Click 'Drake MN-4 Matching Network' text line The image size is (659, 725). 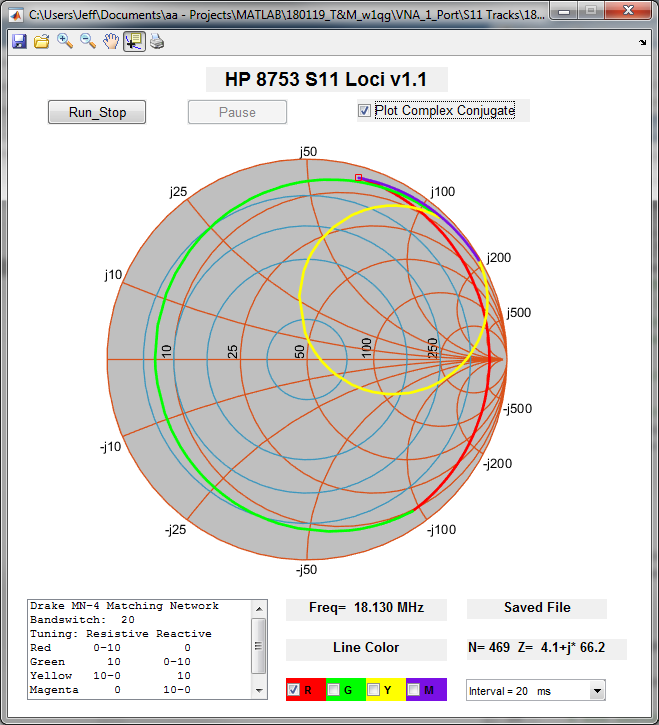point(124,606)
